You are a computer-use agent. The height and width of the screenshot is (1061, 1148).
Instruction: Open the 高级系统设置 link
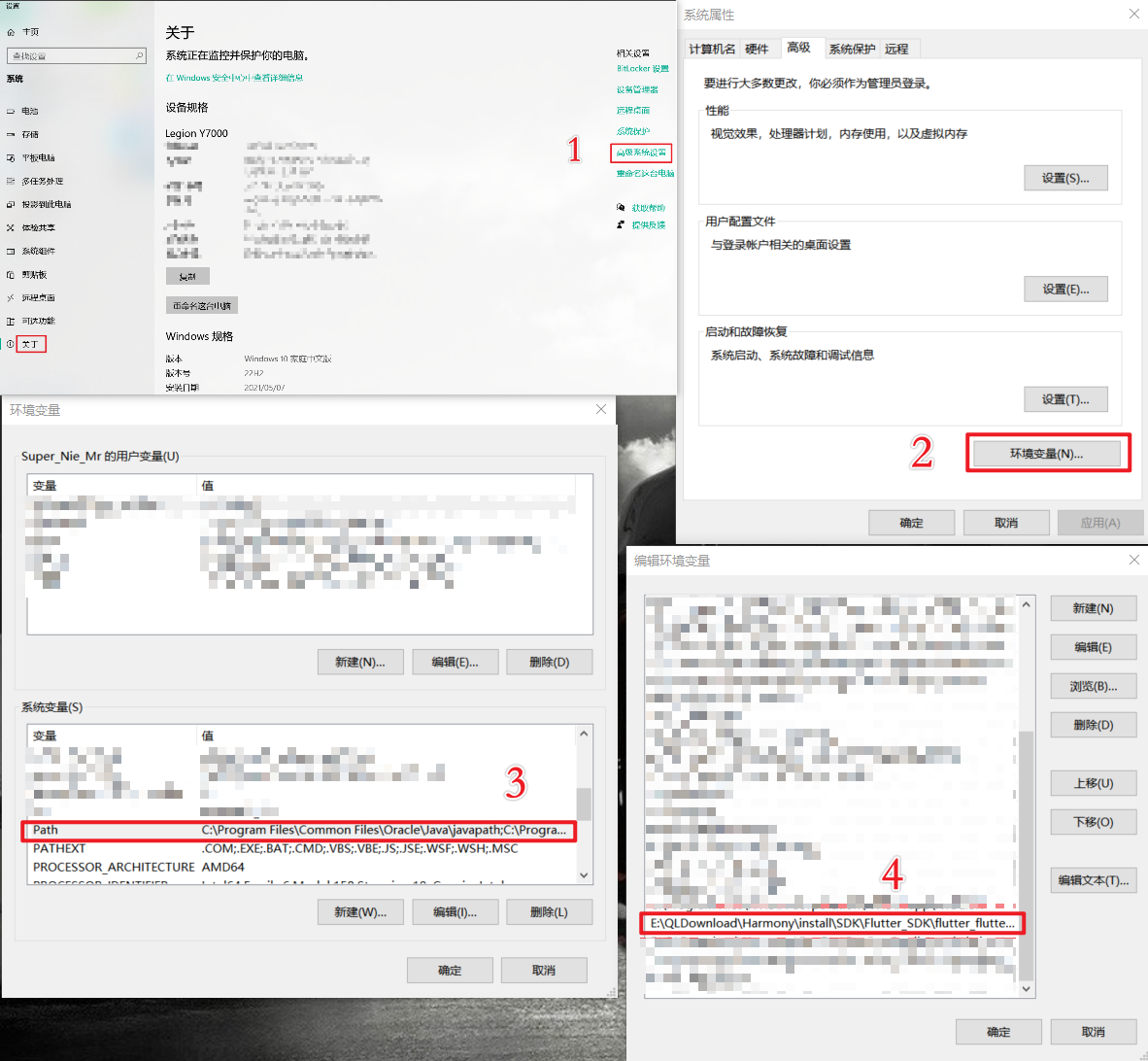tap(641, 154)
